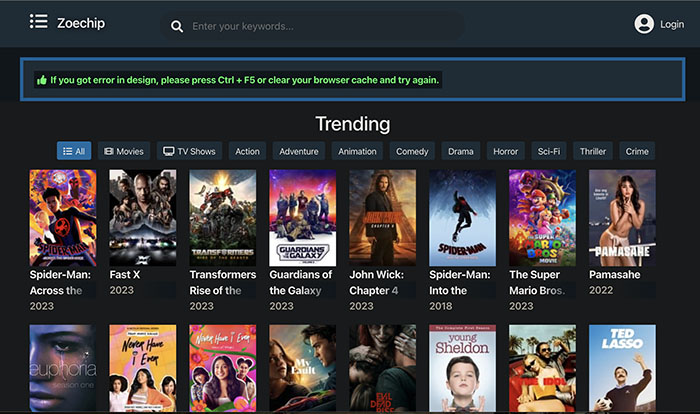This screenshot has width=700, height=414.
Task: Click the search magnifier icon
Action: (177, 27)
